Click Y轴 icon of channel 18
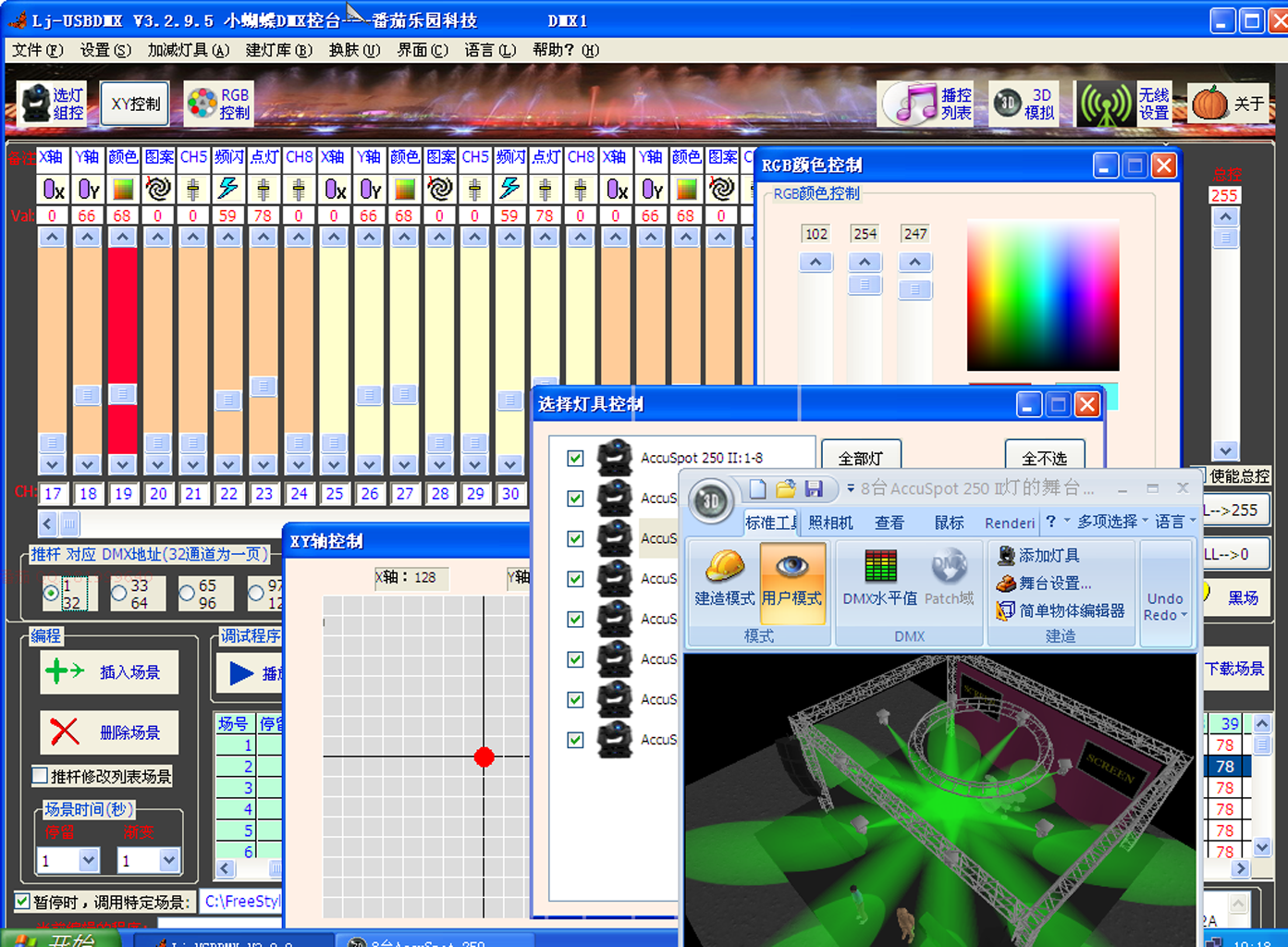The height and width of the screenshot is (947, 1288). (88, 190)
